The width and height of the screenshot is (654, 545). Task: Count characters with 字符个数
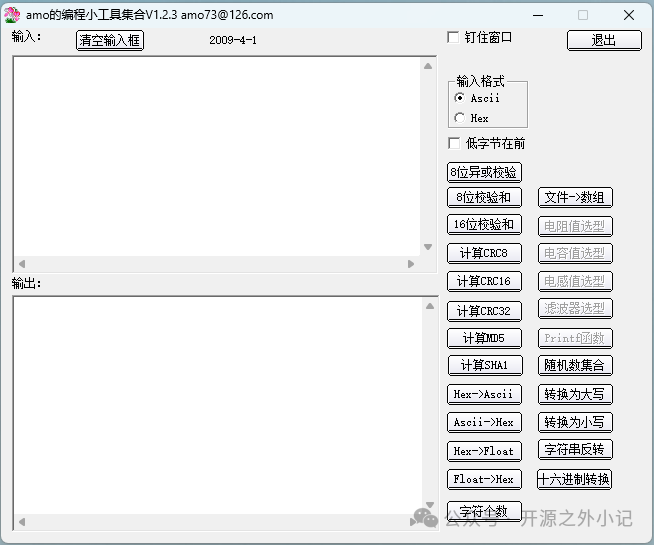click(484, 511)
